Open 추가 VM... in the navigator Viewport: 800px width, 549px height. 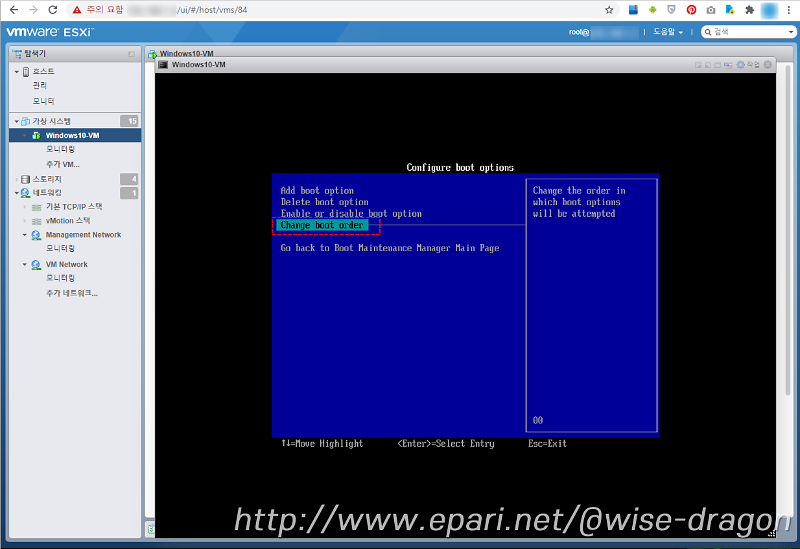coord(63,164)
